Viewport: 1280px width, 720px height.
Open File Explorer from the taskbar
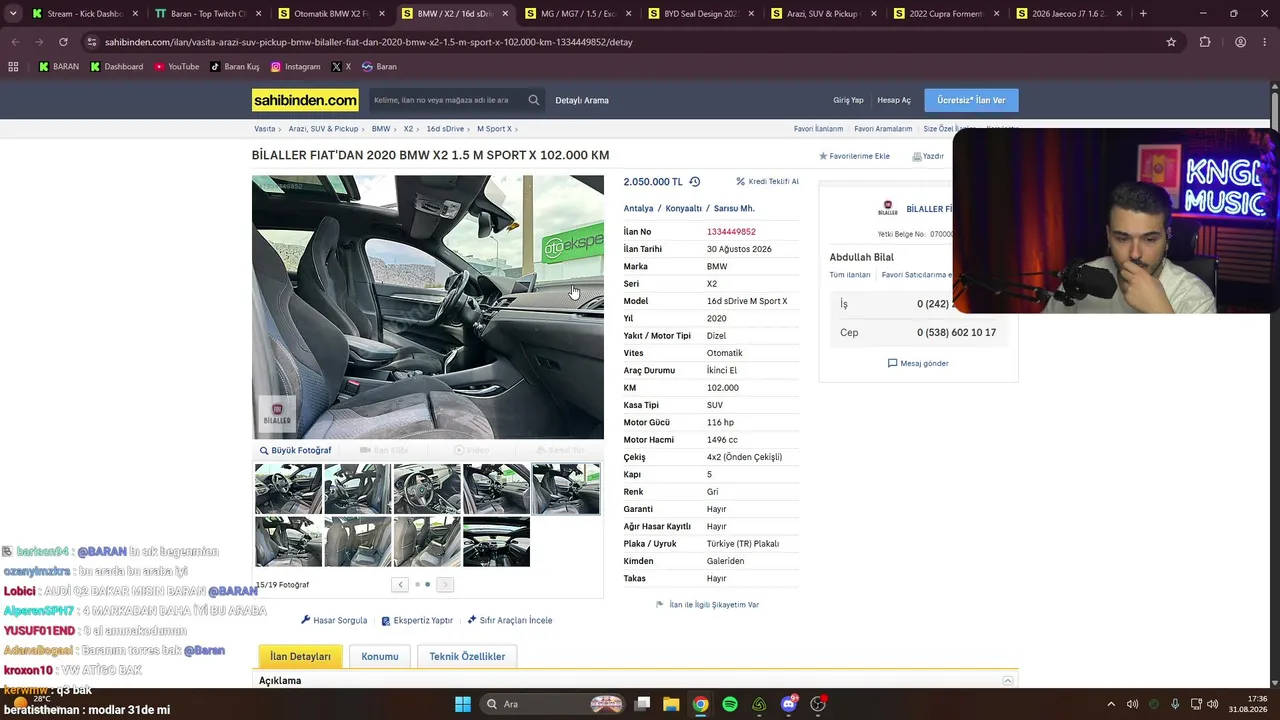(671, 704)
